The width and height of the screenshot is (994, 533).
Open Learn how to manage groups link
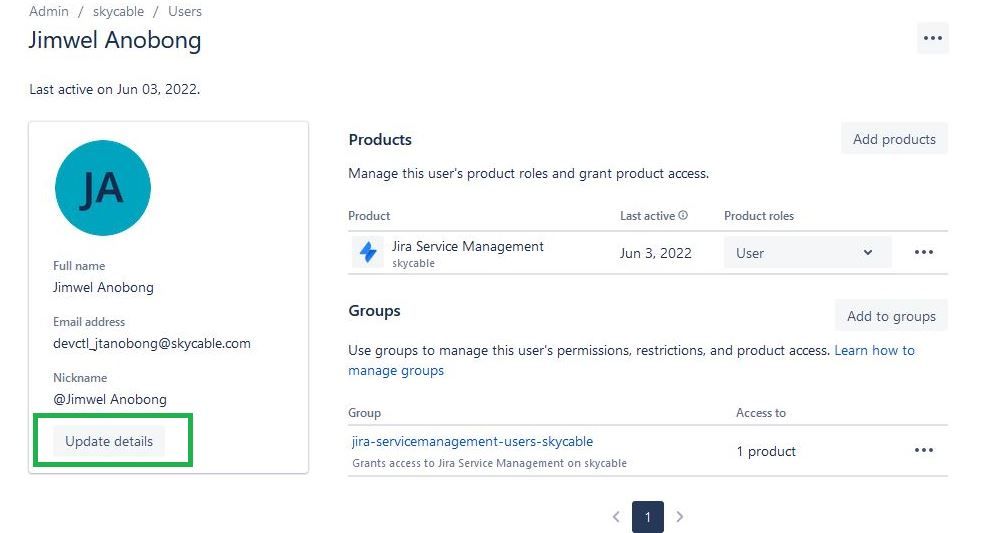[631, 360]
